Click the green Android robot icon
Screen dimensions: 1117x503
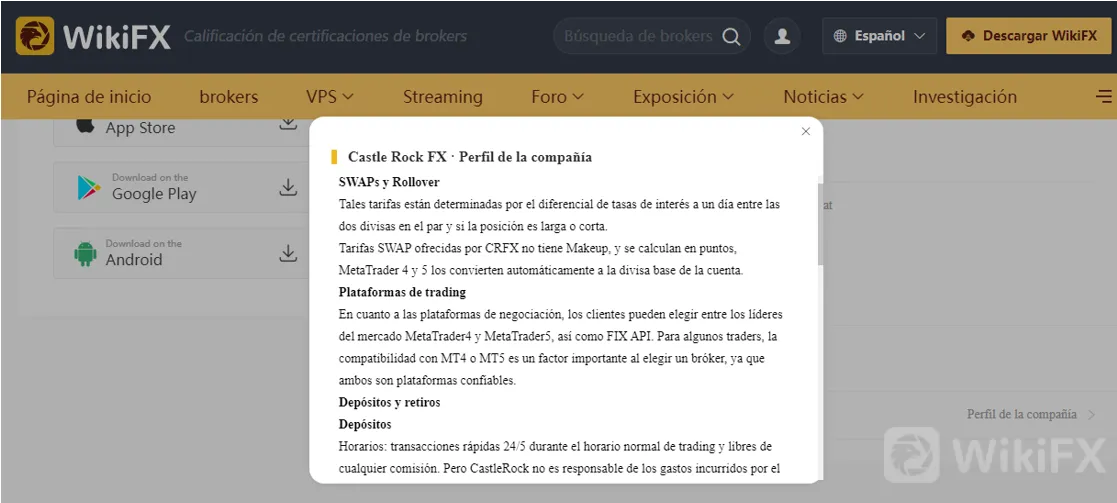tap(85, 254)
